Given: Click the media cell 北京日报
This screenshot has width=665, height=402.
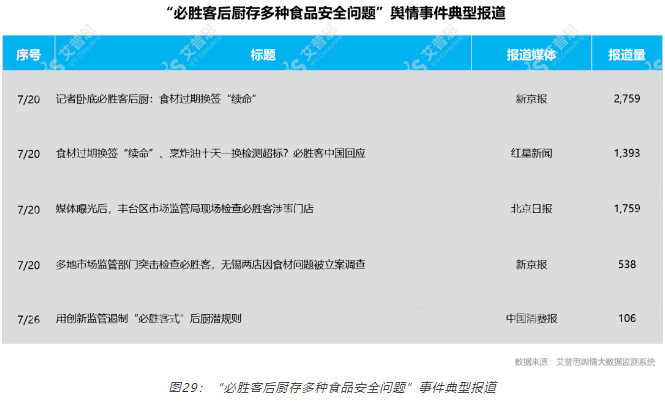Looking at the screenshot, I should 531,209.
